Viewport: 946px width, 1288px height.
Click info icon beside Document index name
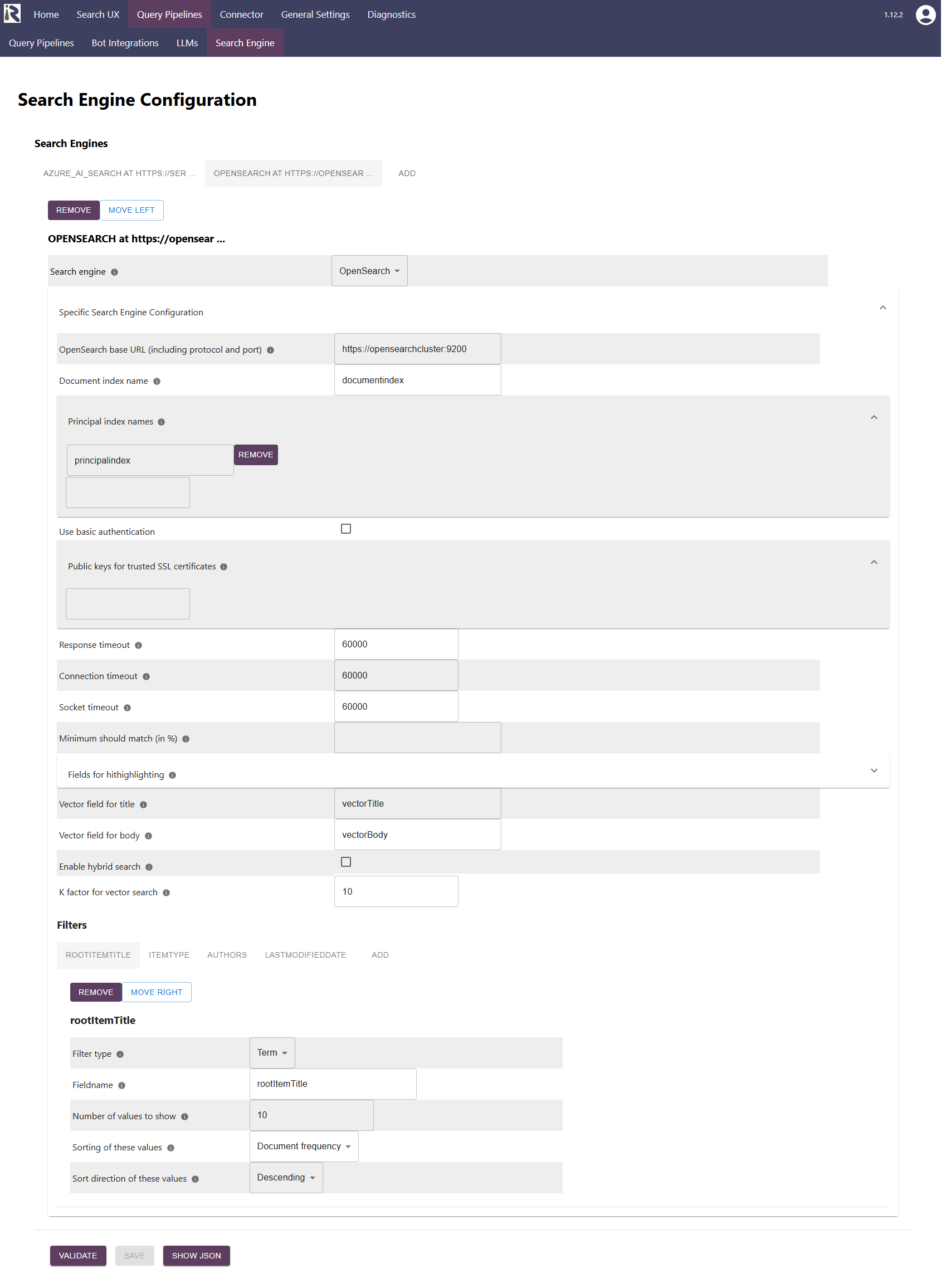157,381
